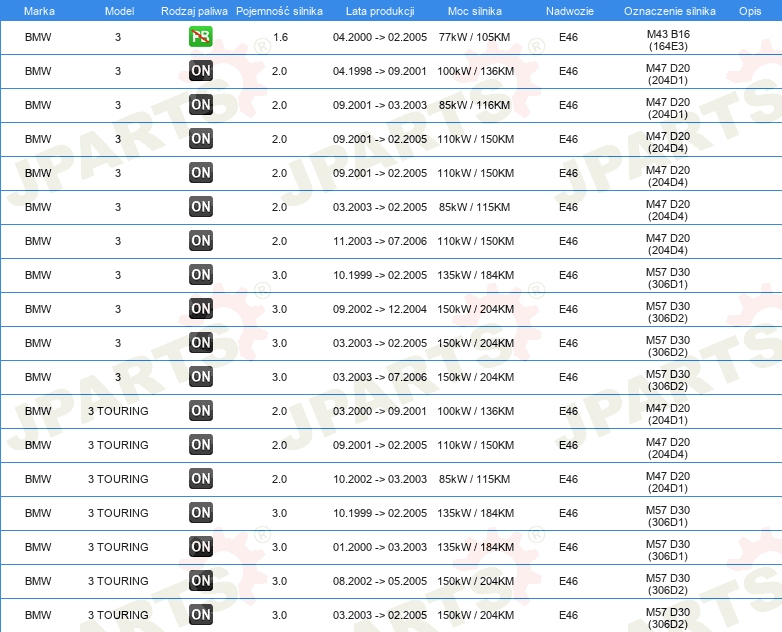Click the Lata produkcji column header
The height and width of the screenshot is (632, 782).
380,11
